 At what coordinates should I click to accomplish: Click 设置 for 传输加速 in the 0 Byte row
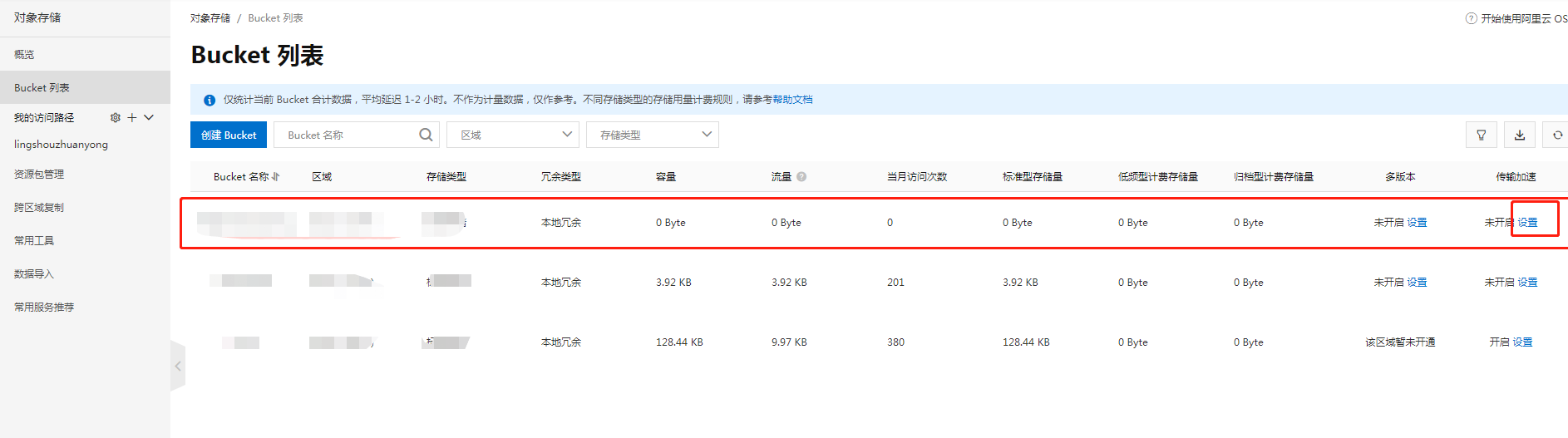tap(1527, 223)
